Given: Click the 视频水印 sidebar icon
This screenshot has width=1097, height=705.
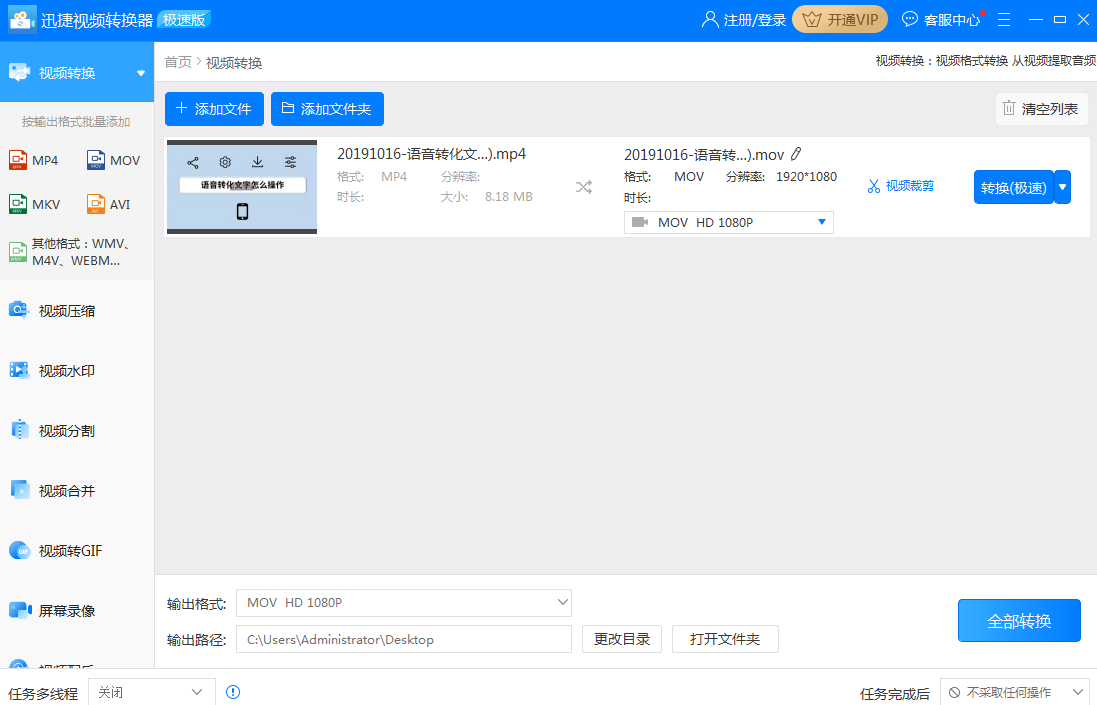Looking at the screenshot, I should 19,370.
